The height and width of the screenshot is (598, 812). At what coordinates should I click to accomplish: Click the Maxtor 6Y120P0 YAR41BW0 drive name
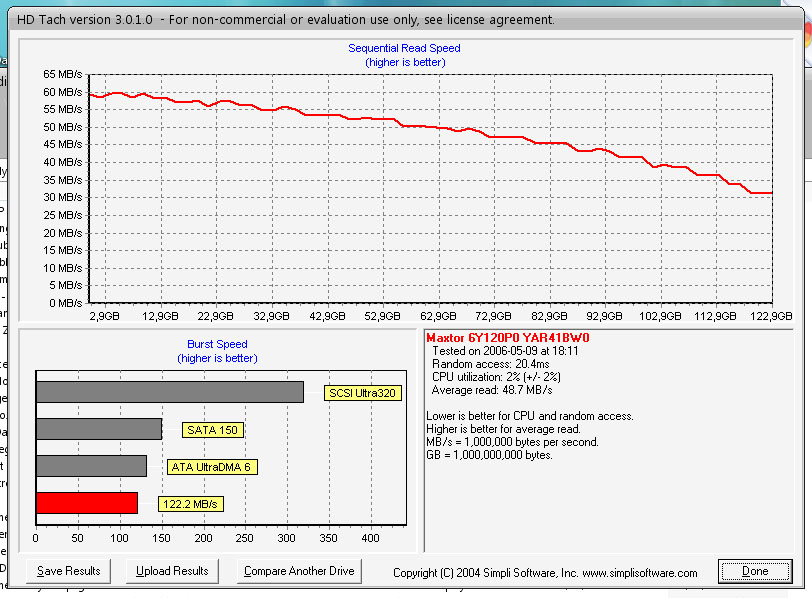tap(508, 338)
